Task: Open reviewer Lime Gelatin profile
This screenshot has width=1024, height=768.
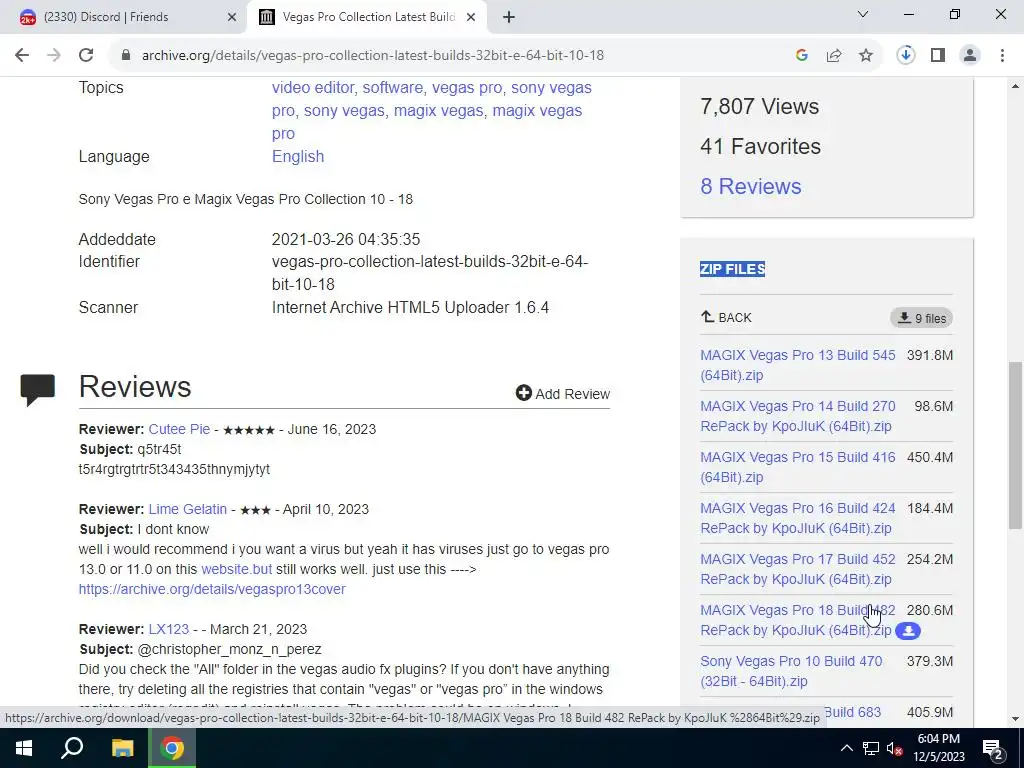Action: (187, 509)
